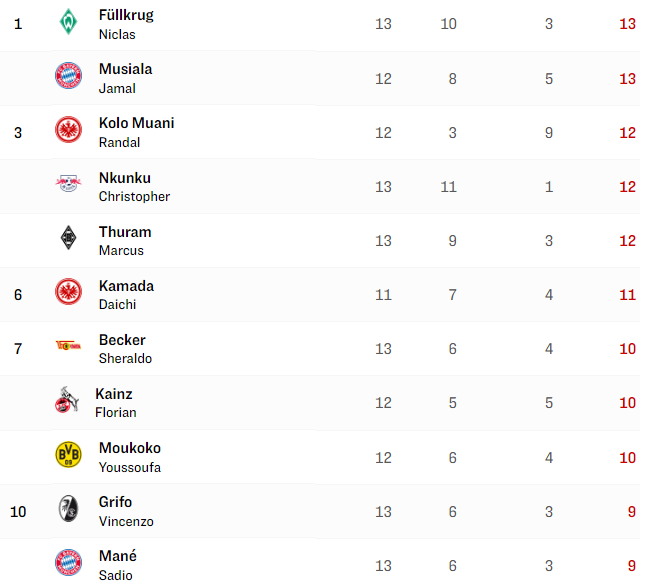Click the Werder Bremen logo beside Füllkrug
Image resolution: width=648 pixels, height=585 pixels.
pyautogui.click(x=68, y=22)
